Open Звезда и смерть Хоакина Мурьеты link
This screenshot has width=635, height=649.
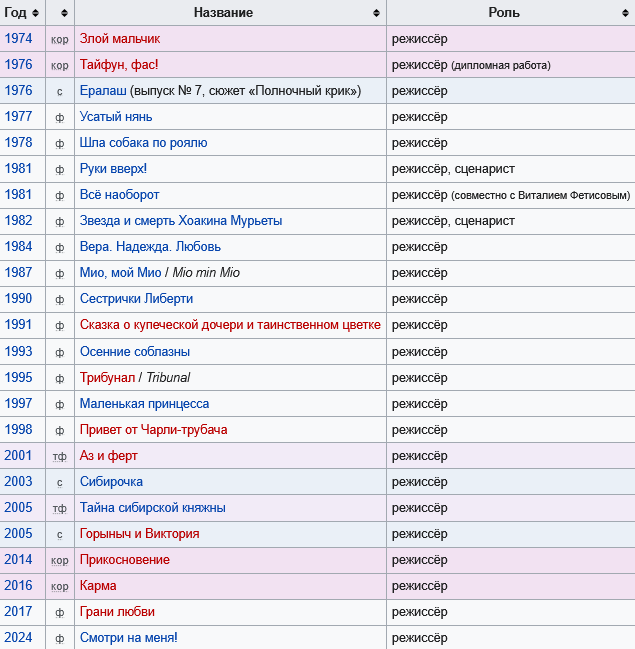(181, 221)
